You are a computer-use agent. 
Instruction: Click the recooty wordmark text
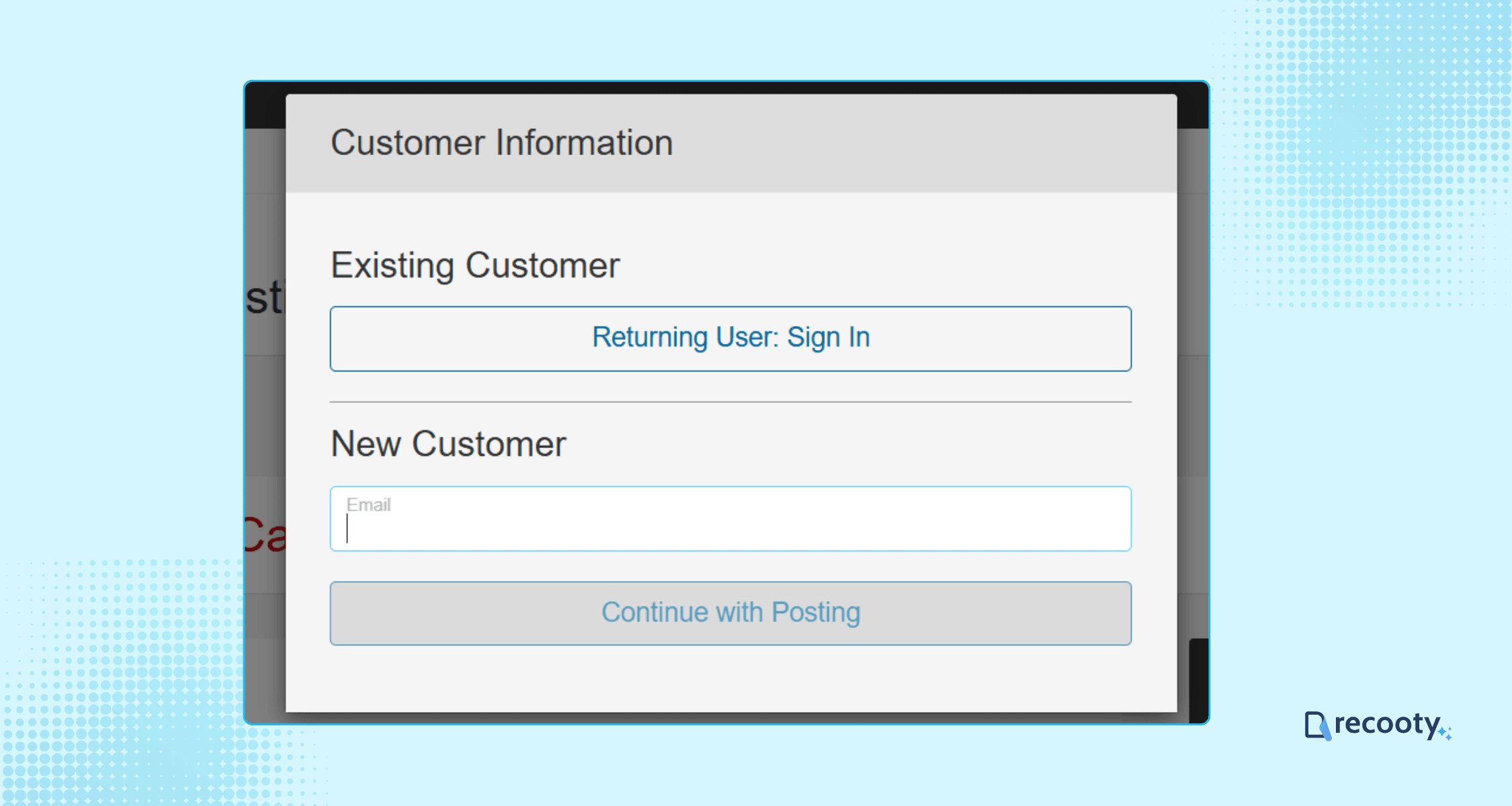1386,723
